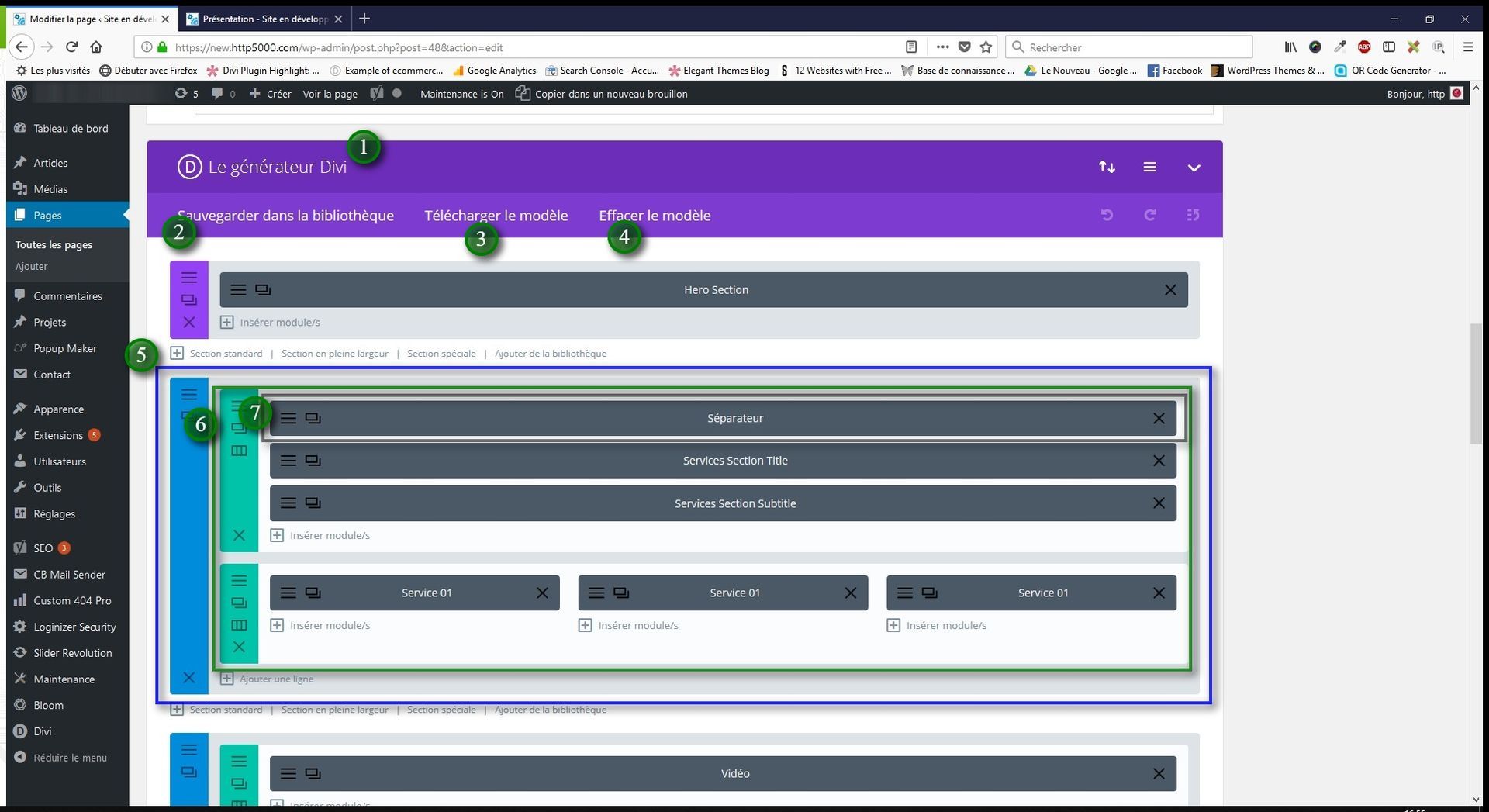Image resolution: width=1489 pixels, height=812 pixels.
Task: Click Sauvegarder dans la bibliothèque
Action: [285, 216]
